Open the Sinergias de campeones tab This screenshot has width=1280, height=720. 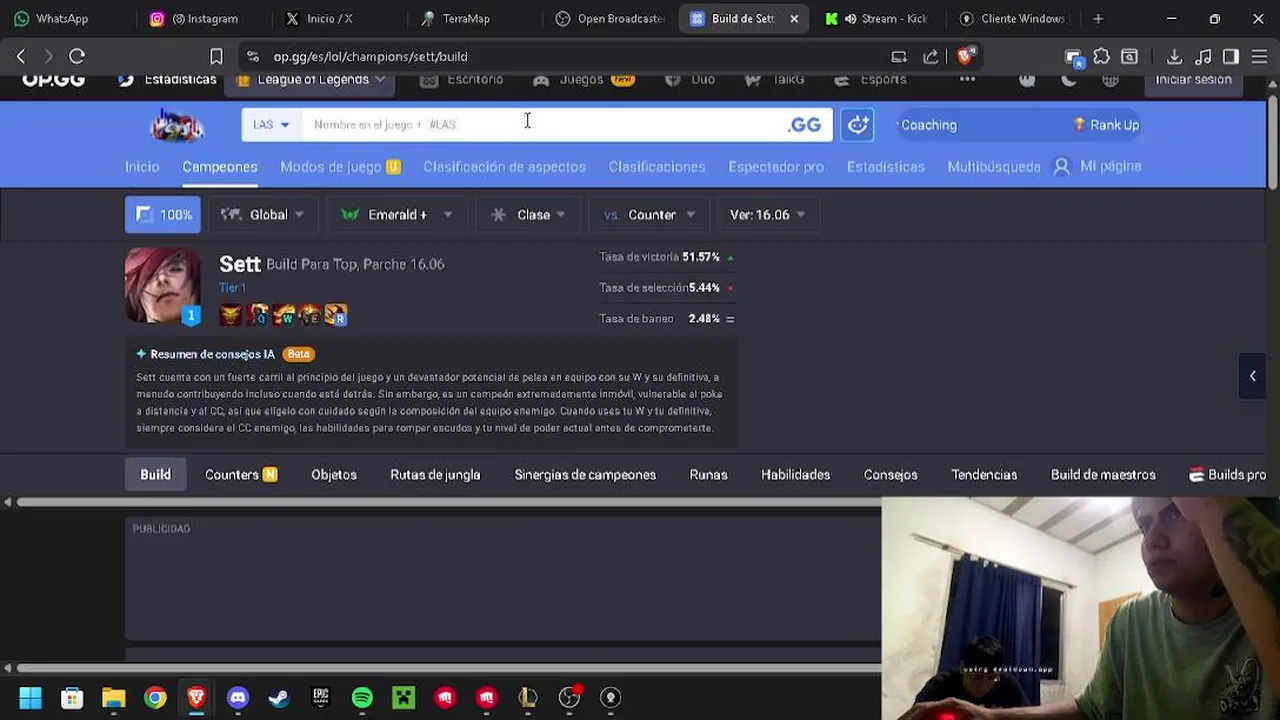coord(585,475)
